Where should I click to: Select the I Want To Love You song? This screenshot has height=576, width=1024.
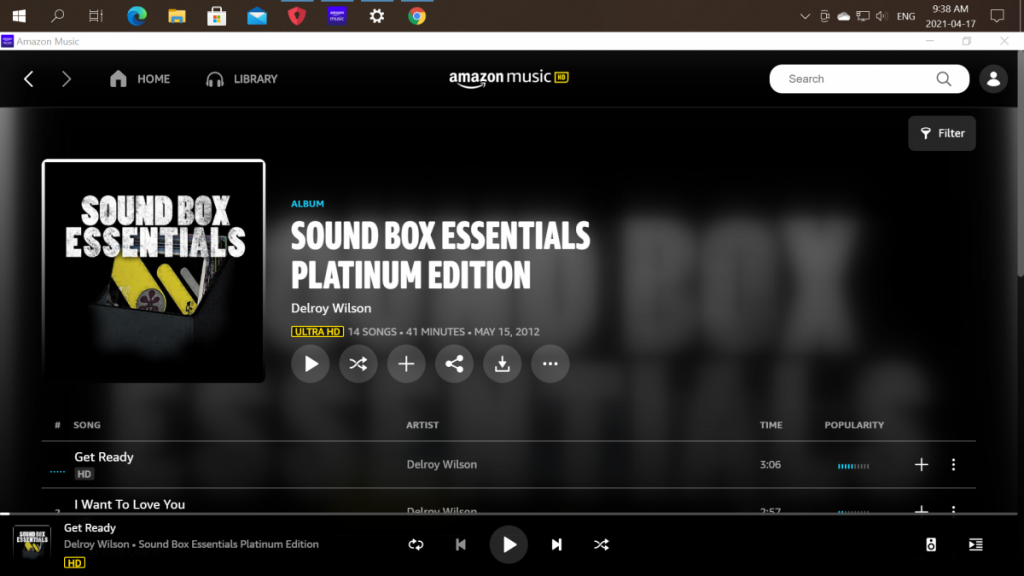click(129, 504)
